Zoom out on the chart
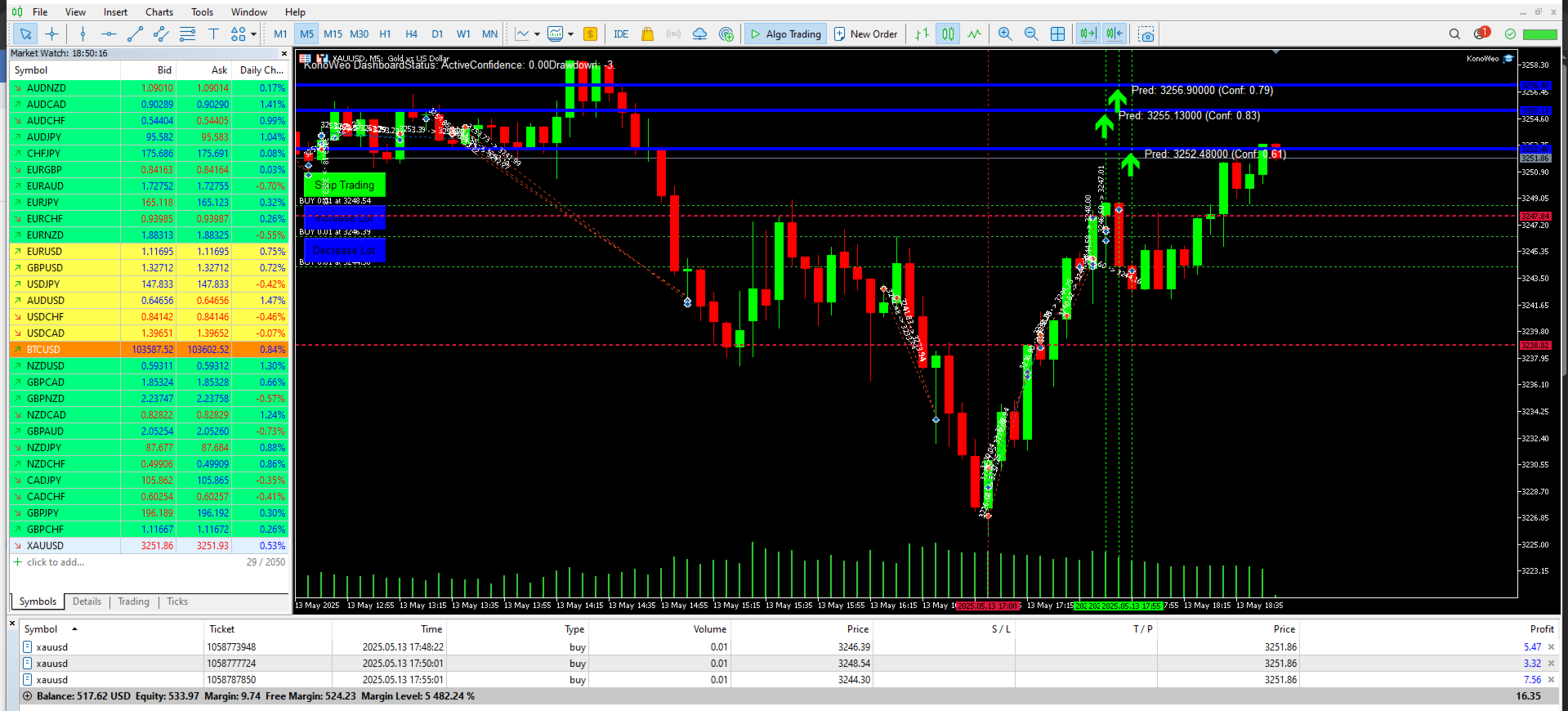 [x=1031, y=34]
